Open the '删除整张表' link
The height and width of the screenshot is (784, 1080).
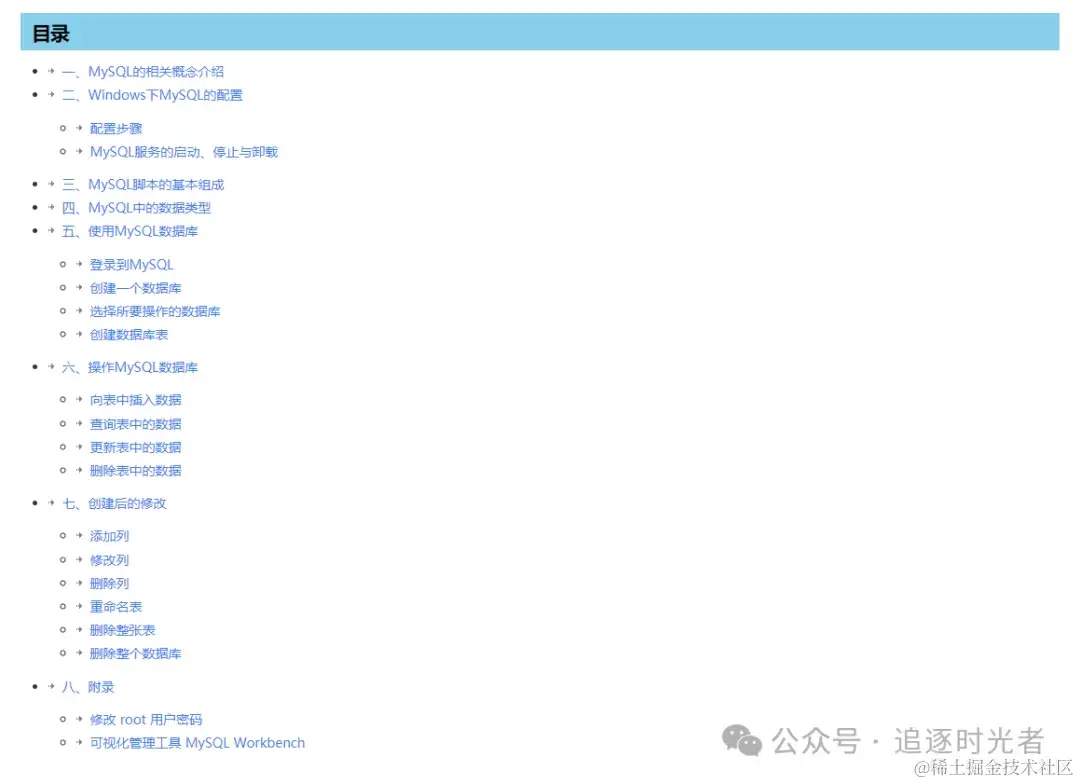tap(123, 630)
